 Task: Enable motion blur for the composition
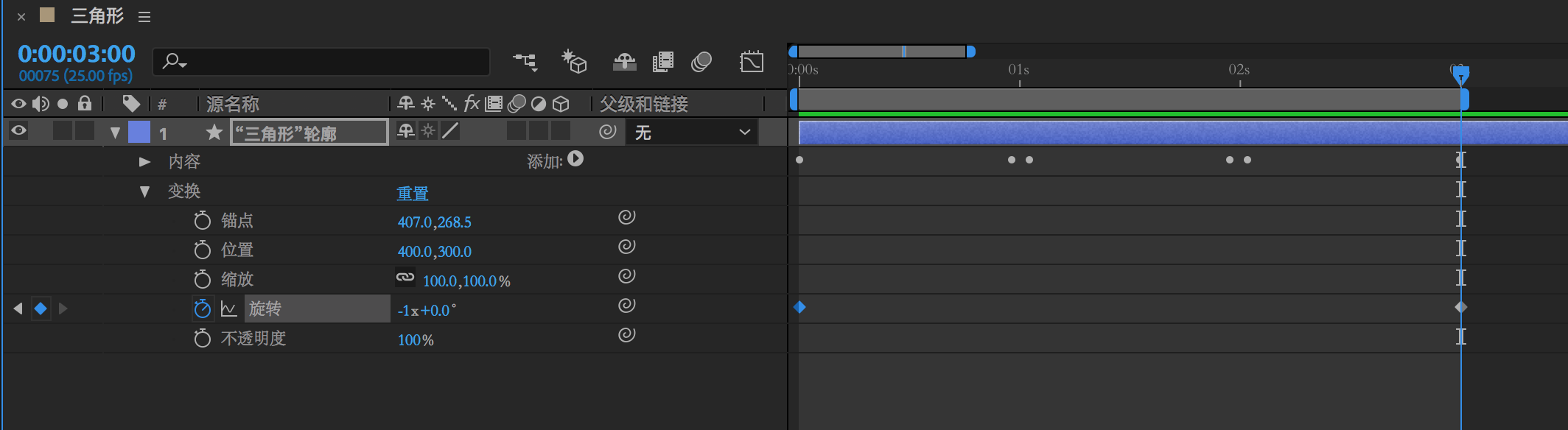701,62
